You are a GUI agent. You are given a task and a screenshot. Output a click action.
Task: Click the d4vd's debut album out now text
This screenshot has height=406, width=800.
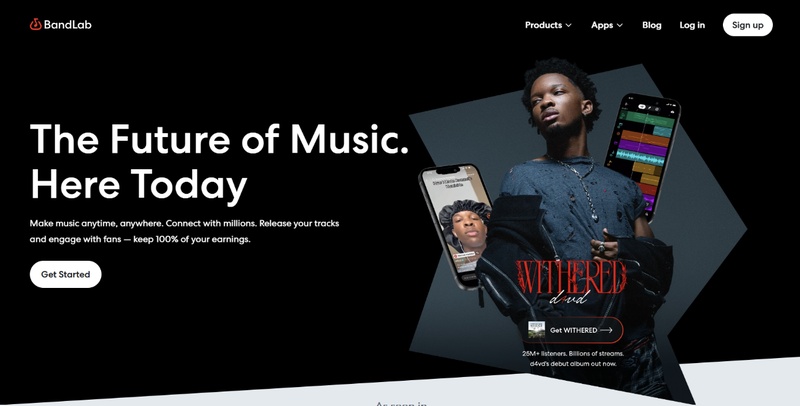click(572, 364)
